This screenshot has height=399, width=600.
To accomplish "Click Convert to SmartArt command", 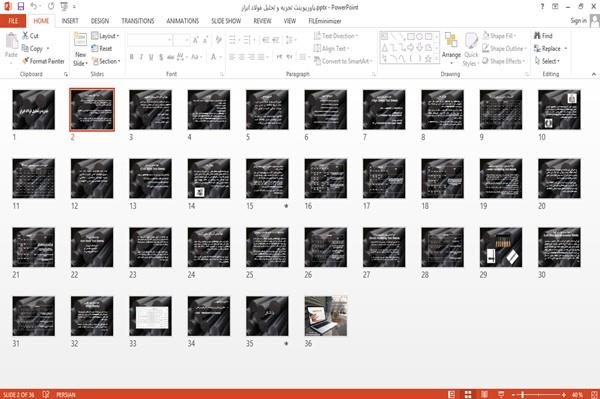I will (342, 61).
